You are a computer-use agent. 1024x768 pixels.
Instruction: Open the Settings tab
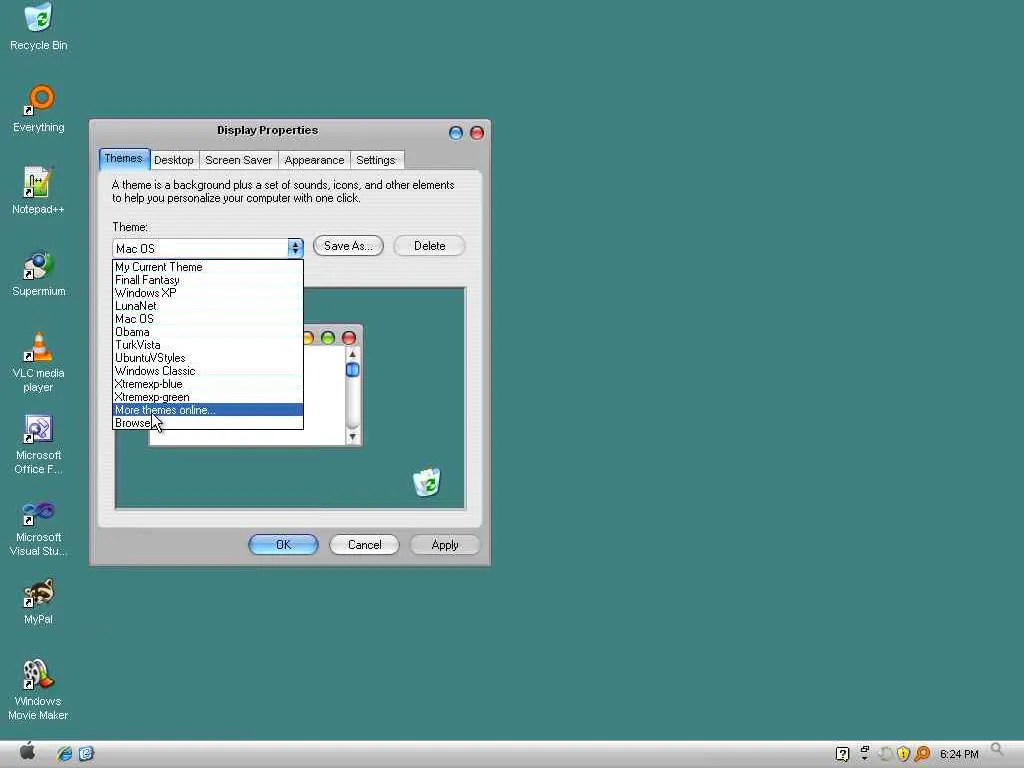coord(376,160)
